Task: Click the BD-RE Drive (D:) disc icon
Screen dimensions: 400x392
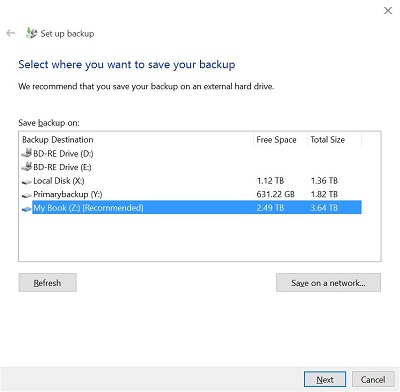Action: pos(27,153)
